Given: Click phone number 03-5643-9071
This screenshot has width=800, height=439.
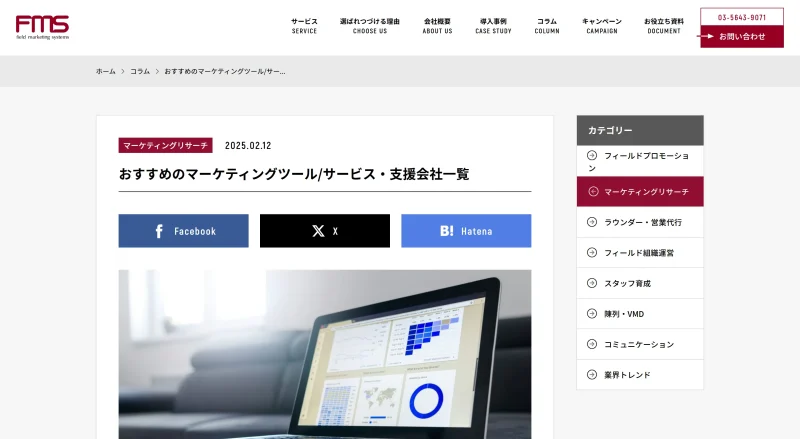Looking at the screenshot, I should coord(742,17).
